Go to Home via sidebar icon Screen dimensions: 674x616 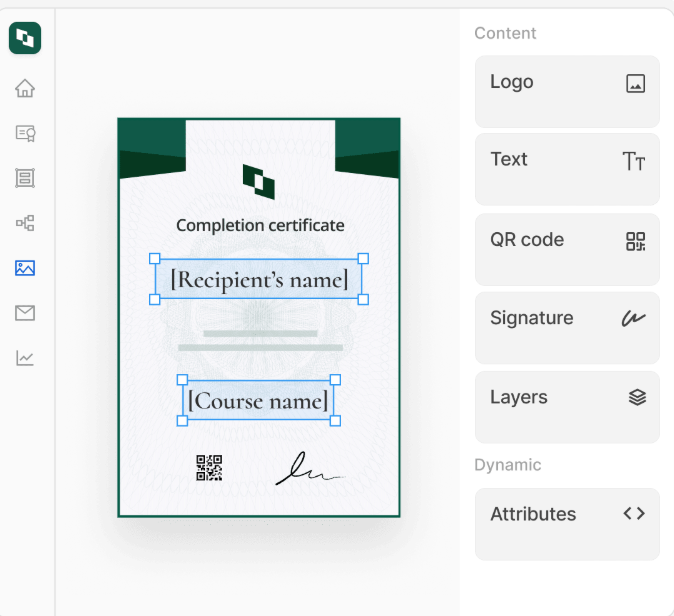[x=25, y=89]
